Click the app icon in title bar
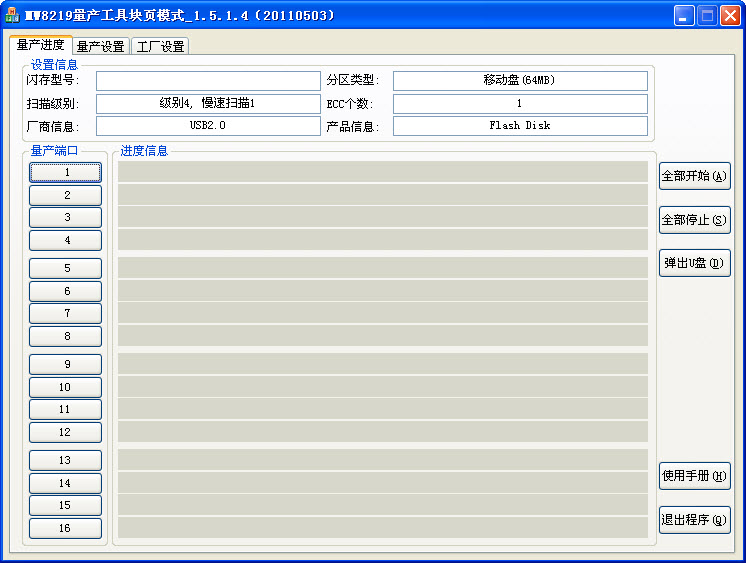The width and height of the screenshot is (746, 563). pyautogui.click(x=13, y=16)
